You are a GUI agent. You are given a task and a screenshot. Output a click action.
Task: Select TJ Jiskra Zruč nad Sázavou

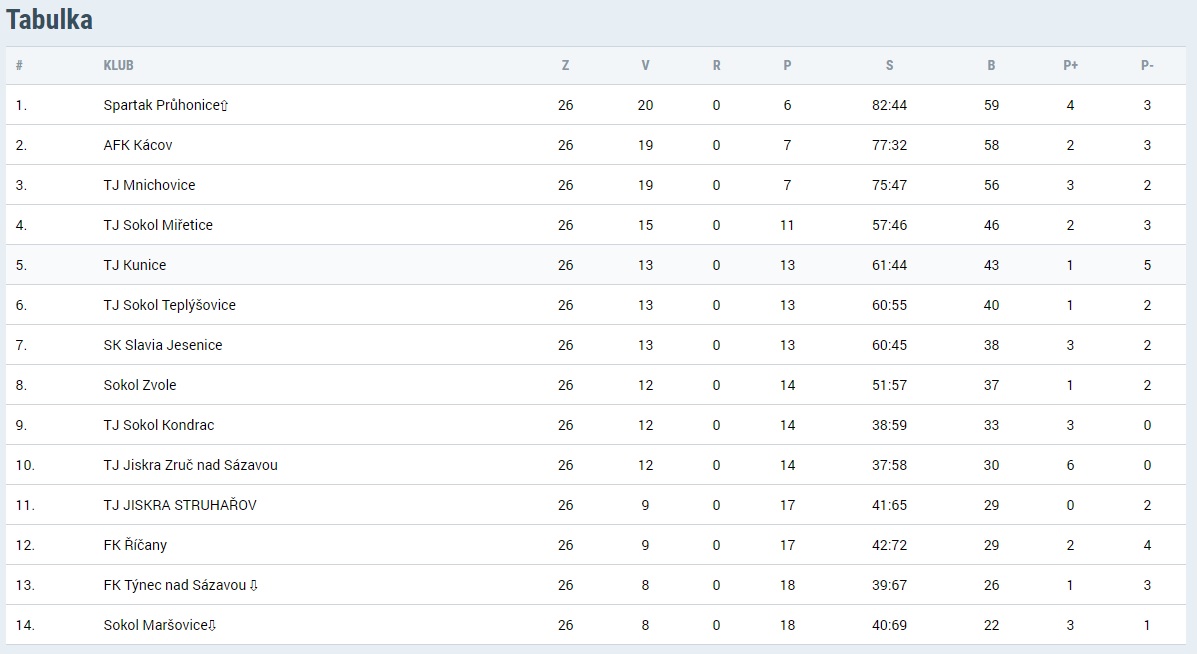191,466
